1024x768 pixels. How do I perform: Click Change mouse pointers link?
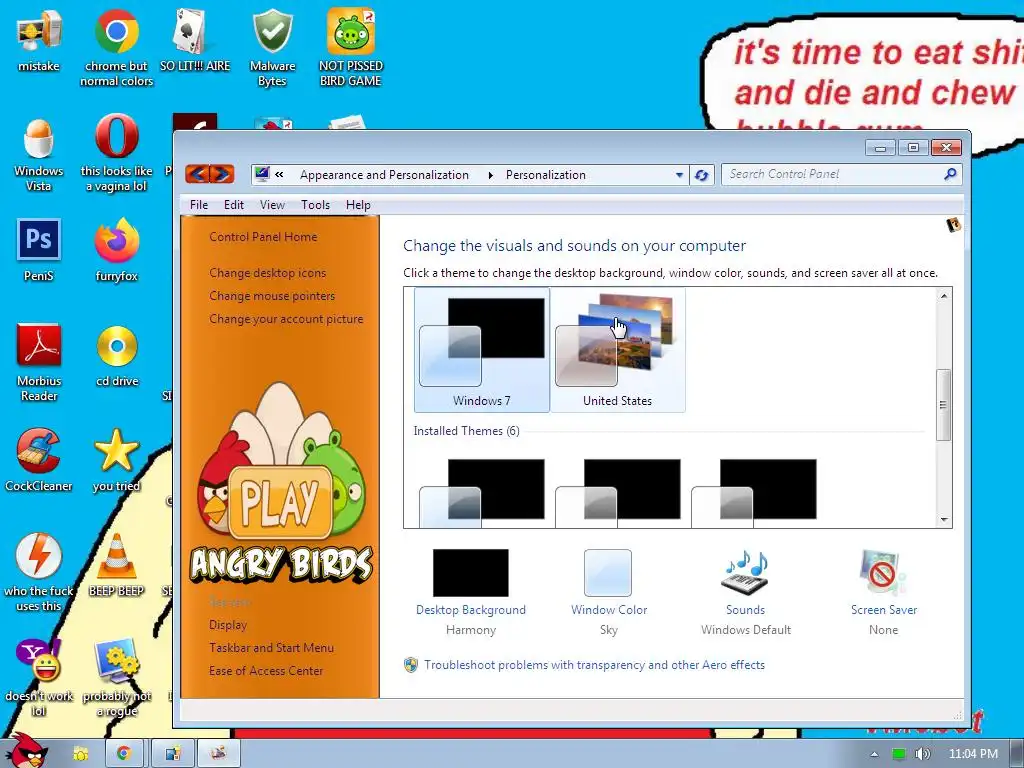[272, 296]
